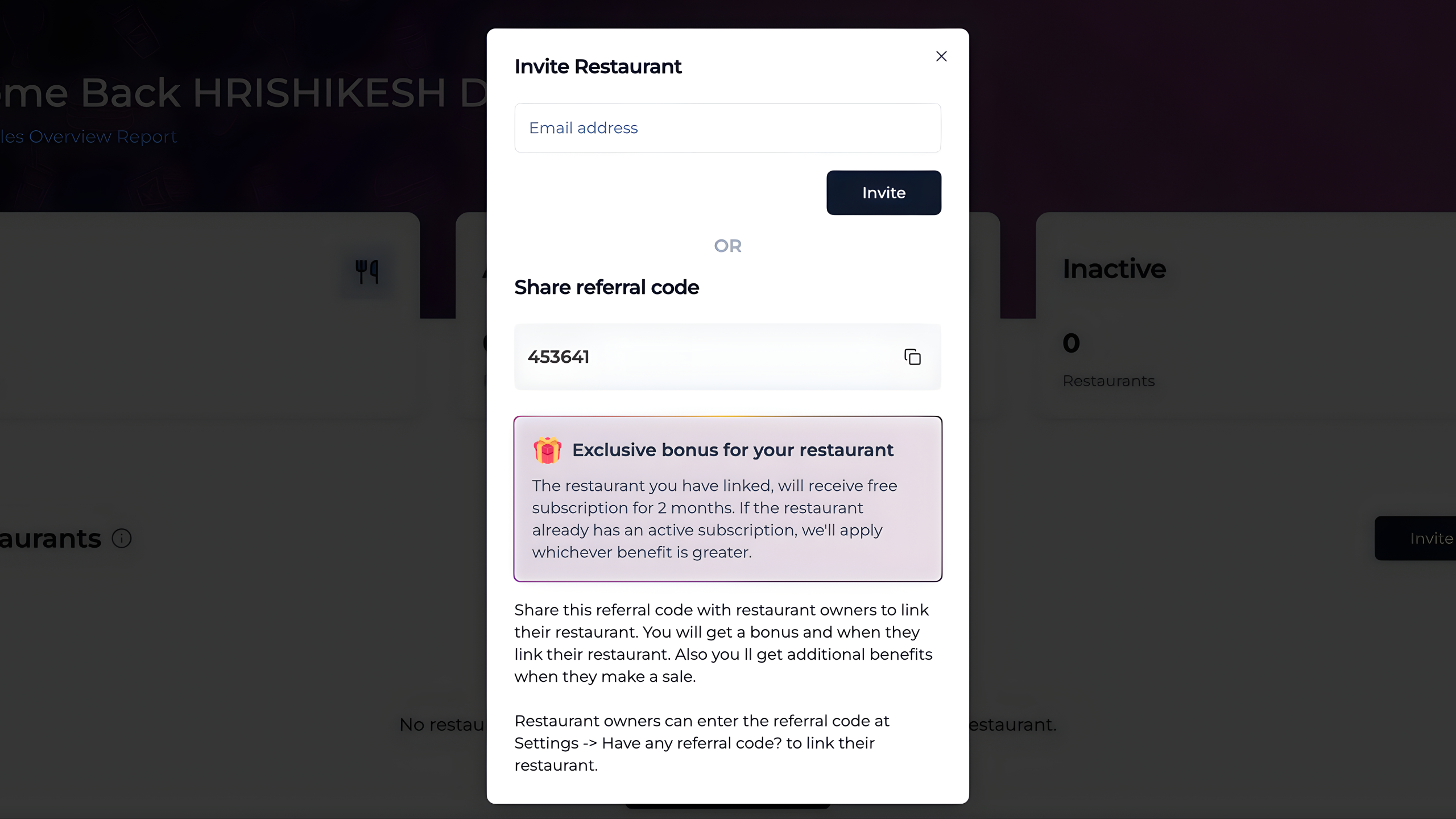The width and height of the screenshot is (1456, 819).
Task: Click the Restaurants label under Inactive
Action: point(1108,381)
